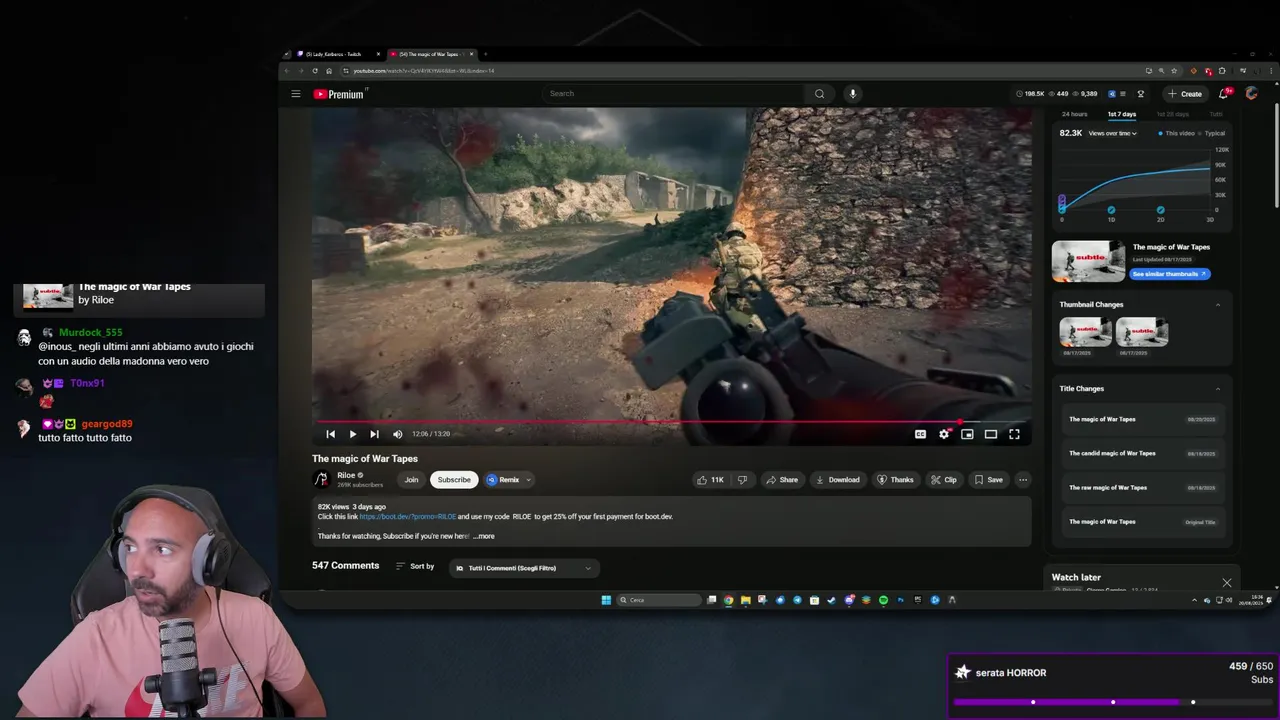Viewport: 1280px width, 720px height.
Task: Open the Windows Start menu
Action: pyautogui.click(x=606, y=600)
